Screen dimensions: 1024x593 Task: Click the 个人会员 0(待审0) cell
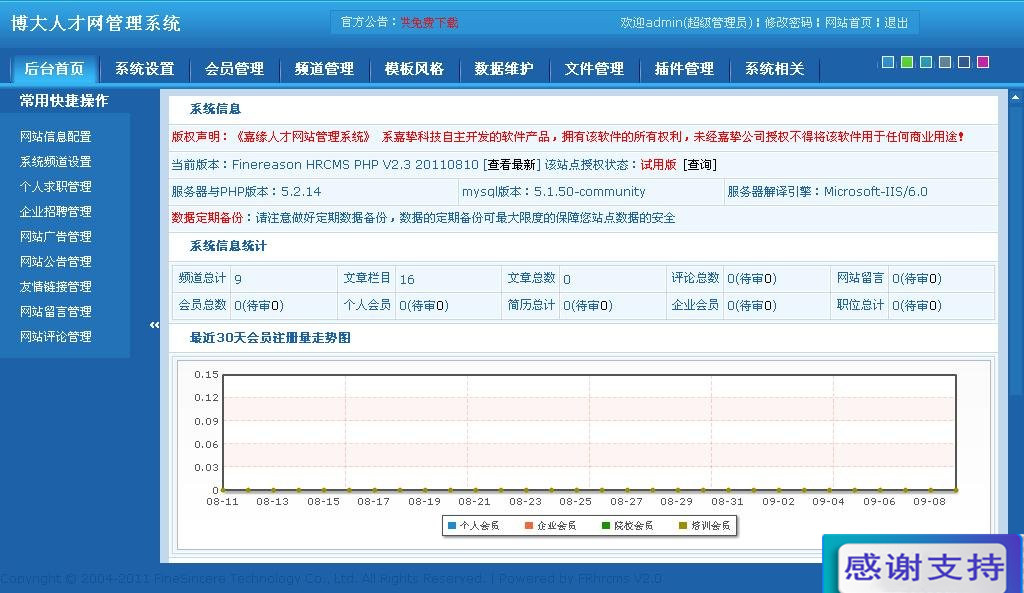point(423,305)
